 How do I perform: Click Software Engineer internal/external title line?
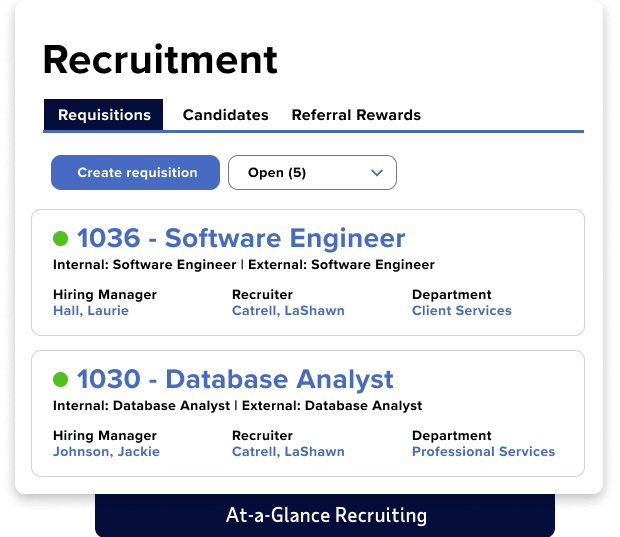[244, 265]
